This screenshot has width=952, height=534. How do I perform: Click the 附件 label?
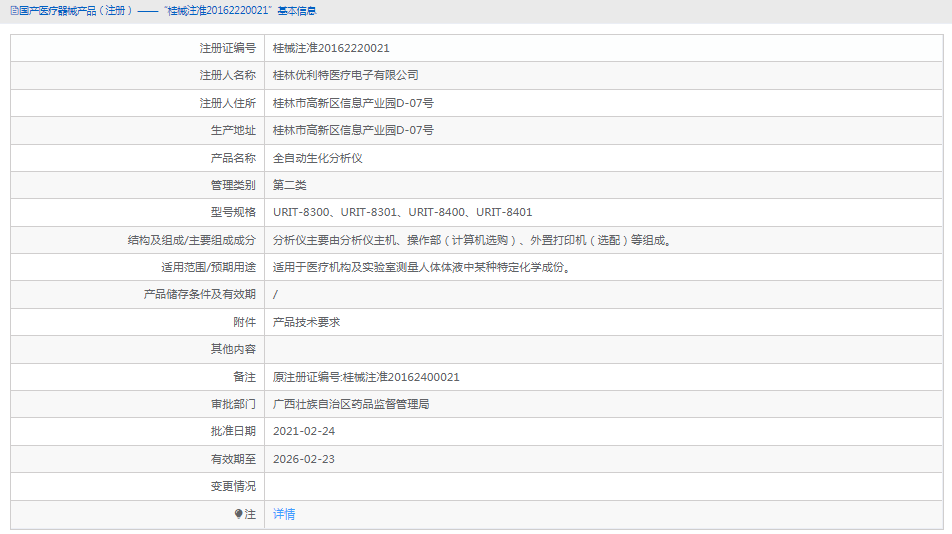click(x=245, y=322)
